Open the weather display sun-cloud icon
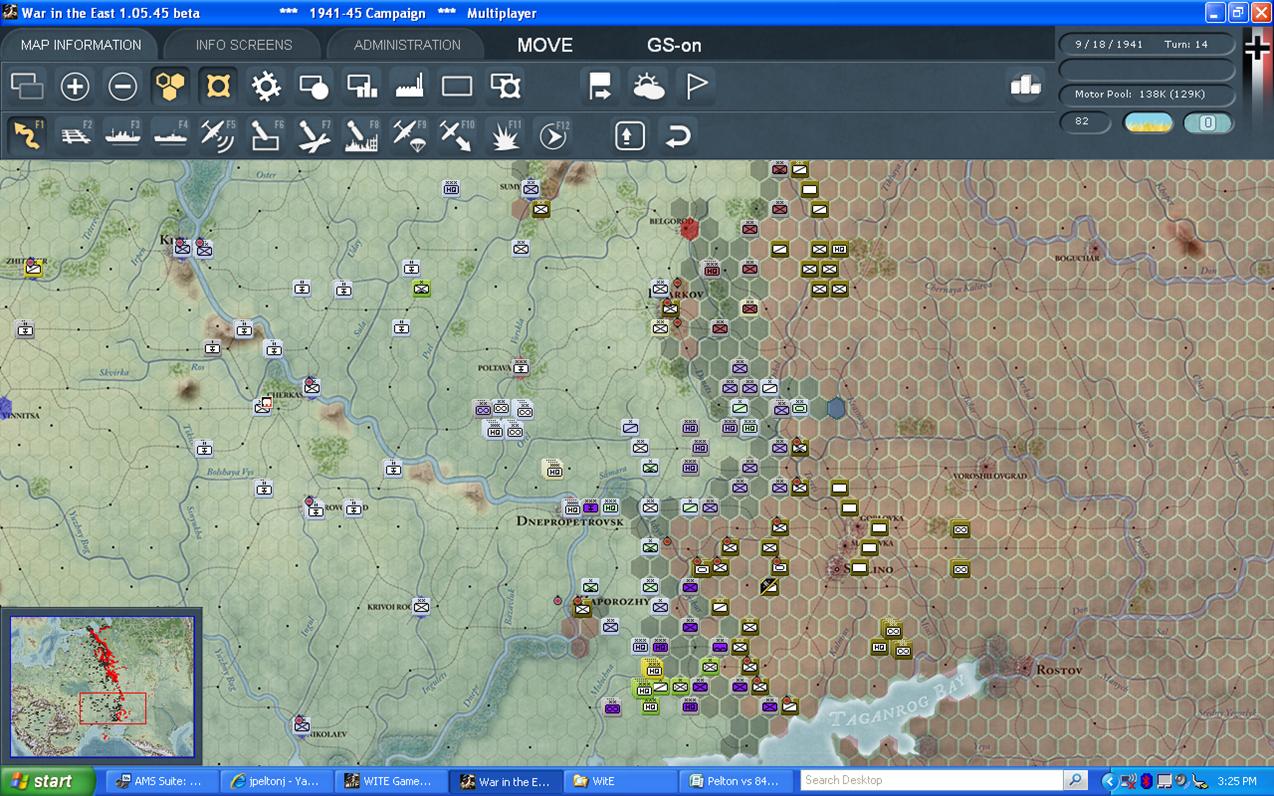This screenshot has width=1274, height=796. pos(649,87)
